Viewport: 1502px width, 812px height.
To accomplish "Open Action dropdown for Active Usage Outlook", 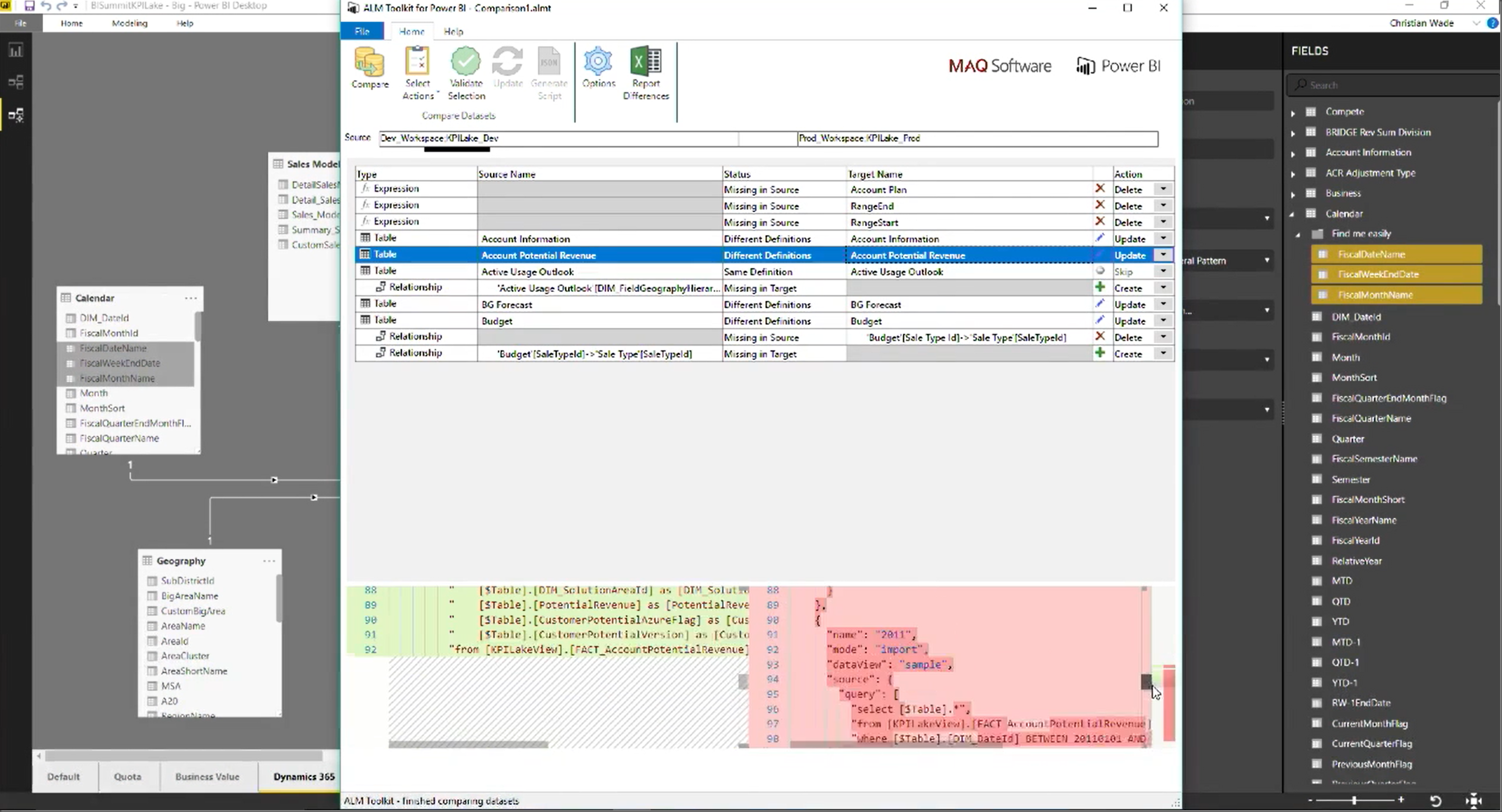I will (1163, 272).
